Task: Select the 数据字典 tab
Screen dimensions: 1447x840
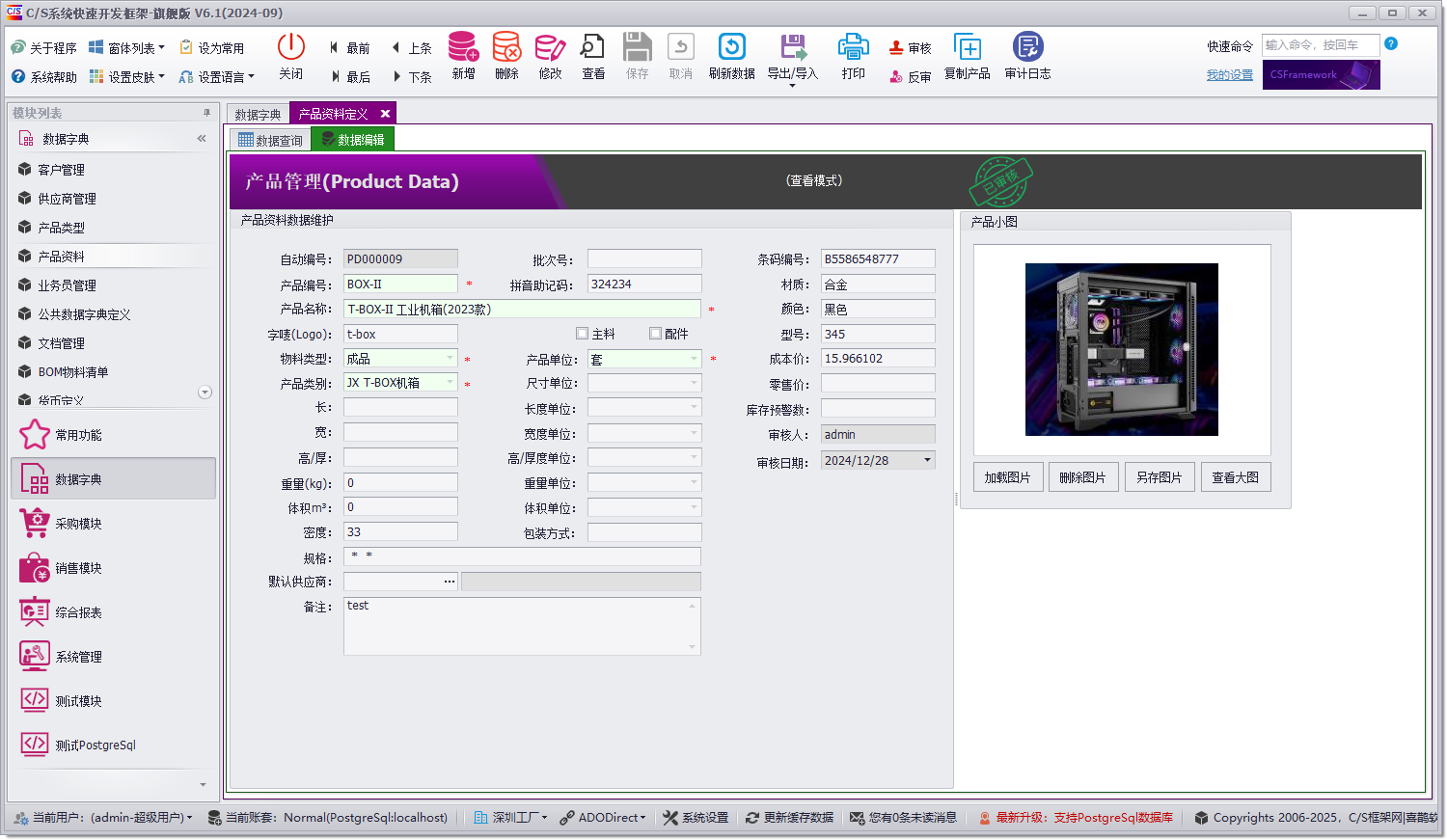Action: tap(257, 112)
